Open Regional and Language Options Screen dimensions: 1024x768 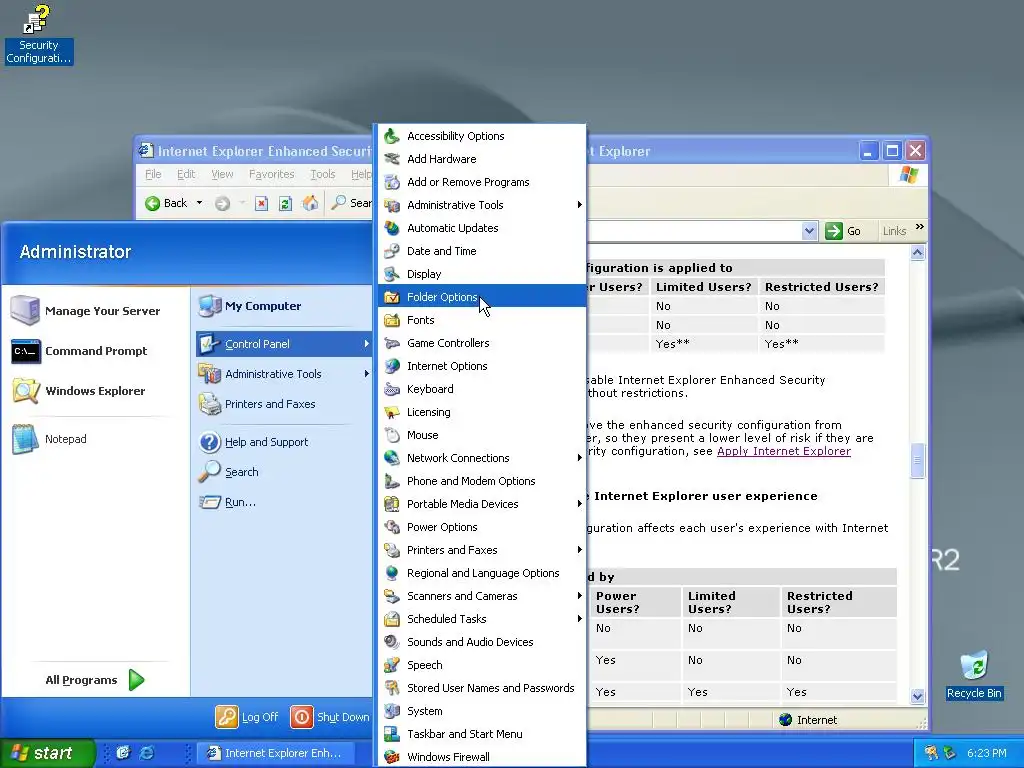click(x=482, y=573)
